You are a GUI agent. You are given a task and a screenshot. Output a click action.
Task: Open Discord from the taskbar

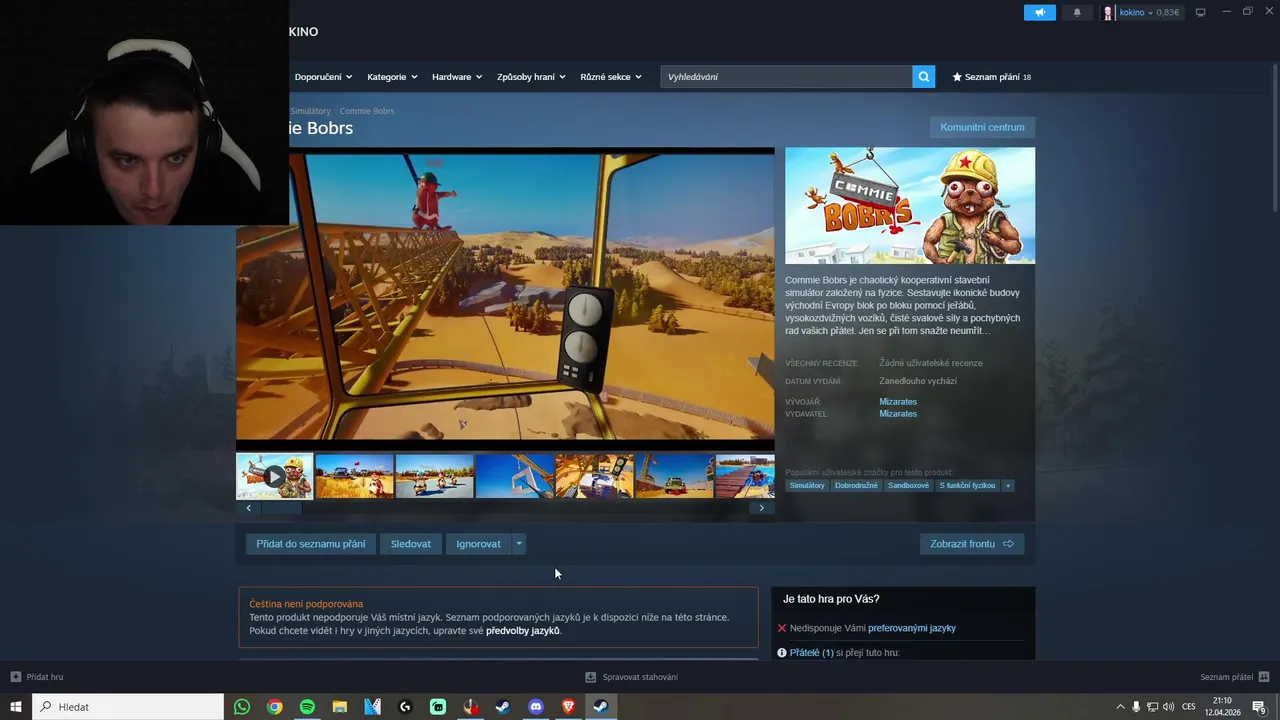tap(536, 707)
